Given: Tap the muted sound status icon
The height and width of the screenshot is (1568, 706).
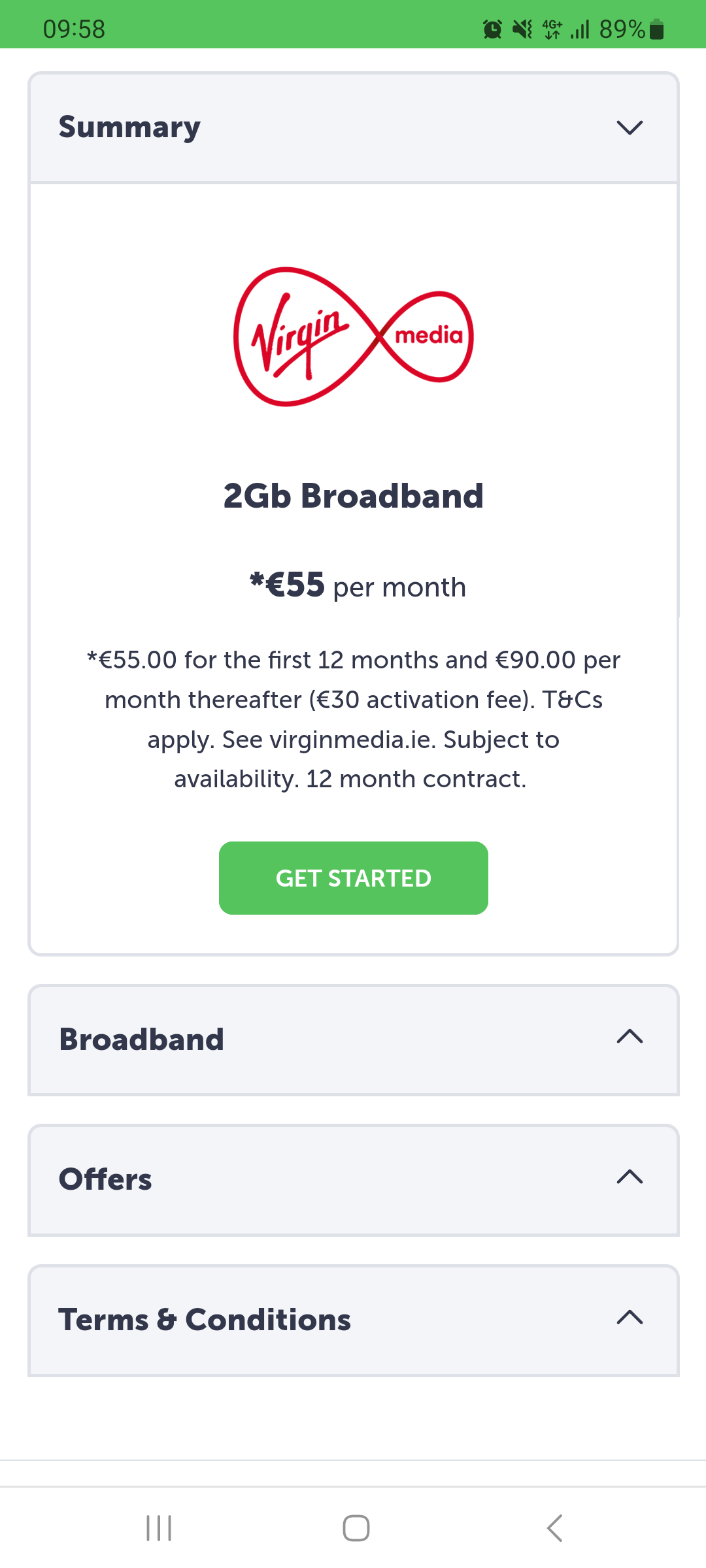Looking at the screenshot, I should click(x=522, y=29).
